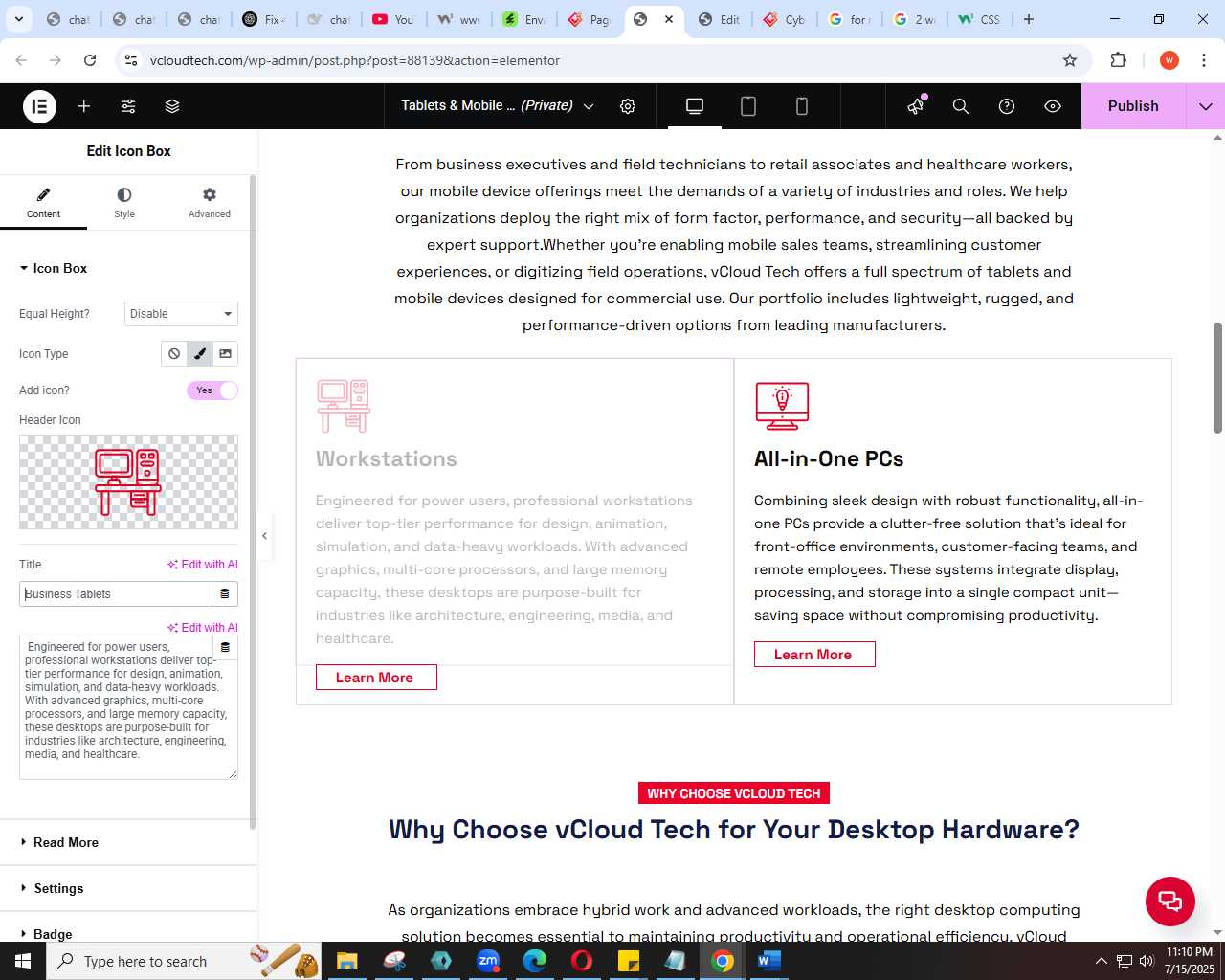Click the Business Tablets title field
1225x980 pixels.
pos(115,594)
